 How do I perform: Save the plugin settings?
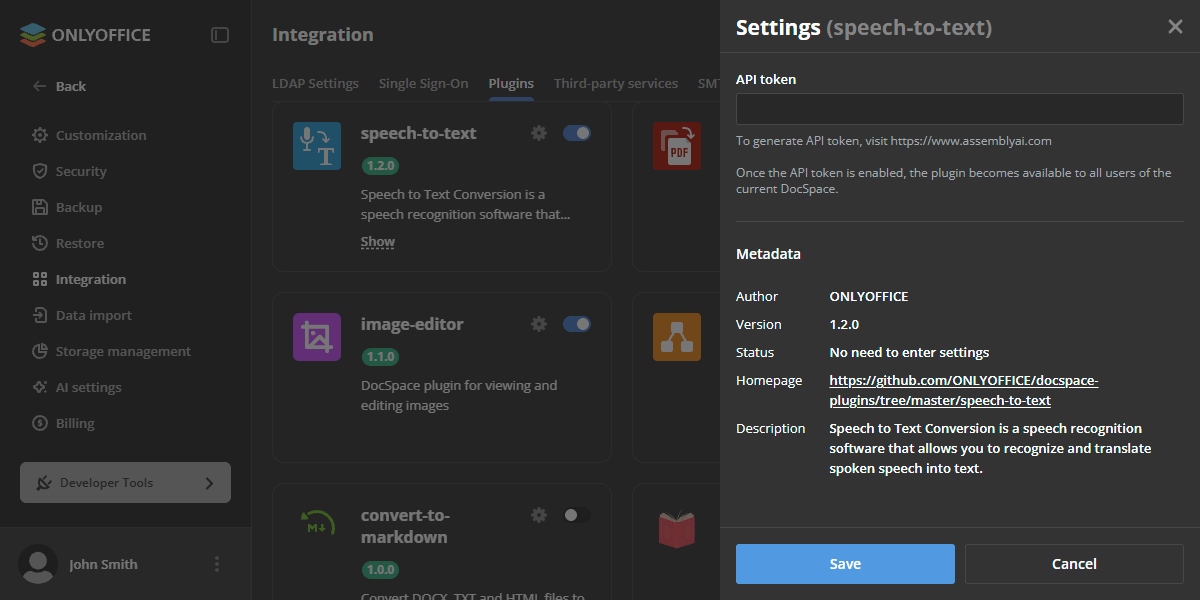[x=845, y=564]
